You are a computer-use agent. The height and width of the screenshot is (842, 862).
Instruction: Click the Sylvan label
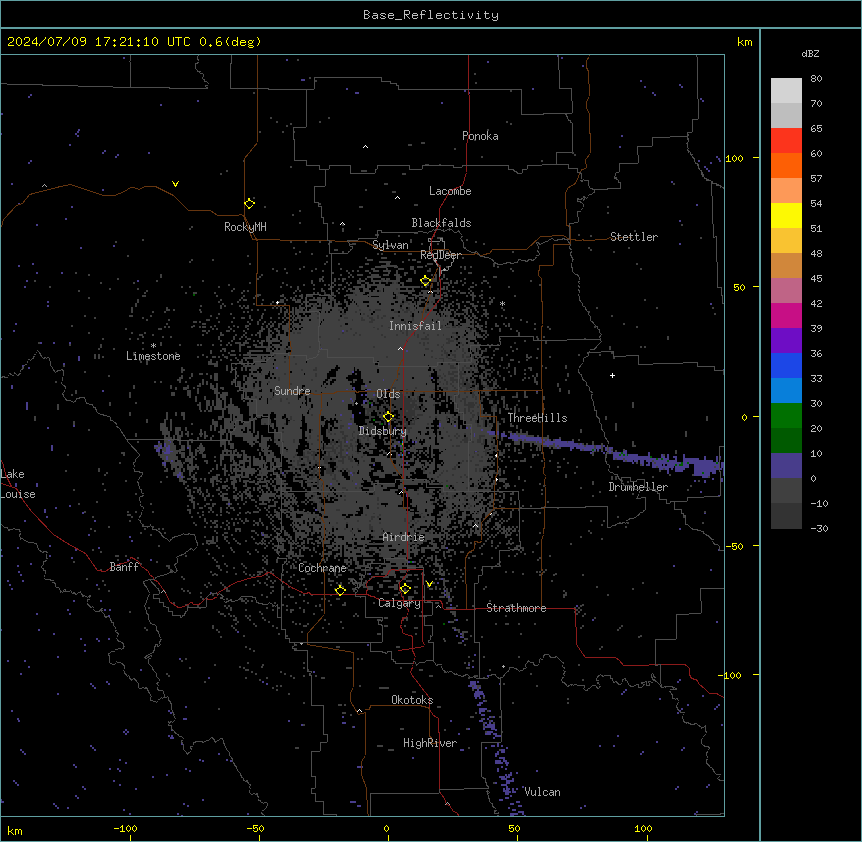390,245
